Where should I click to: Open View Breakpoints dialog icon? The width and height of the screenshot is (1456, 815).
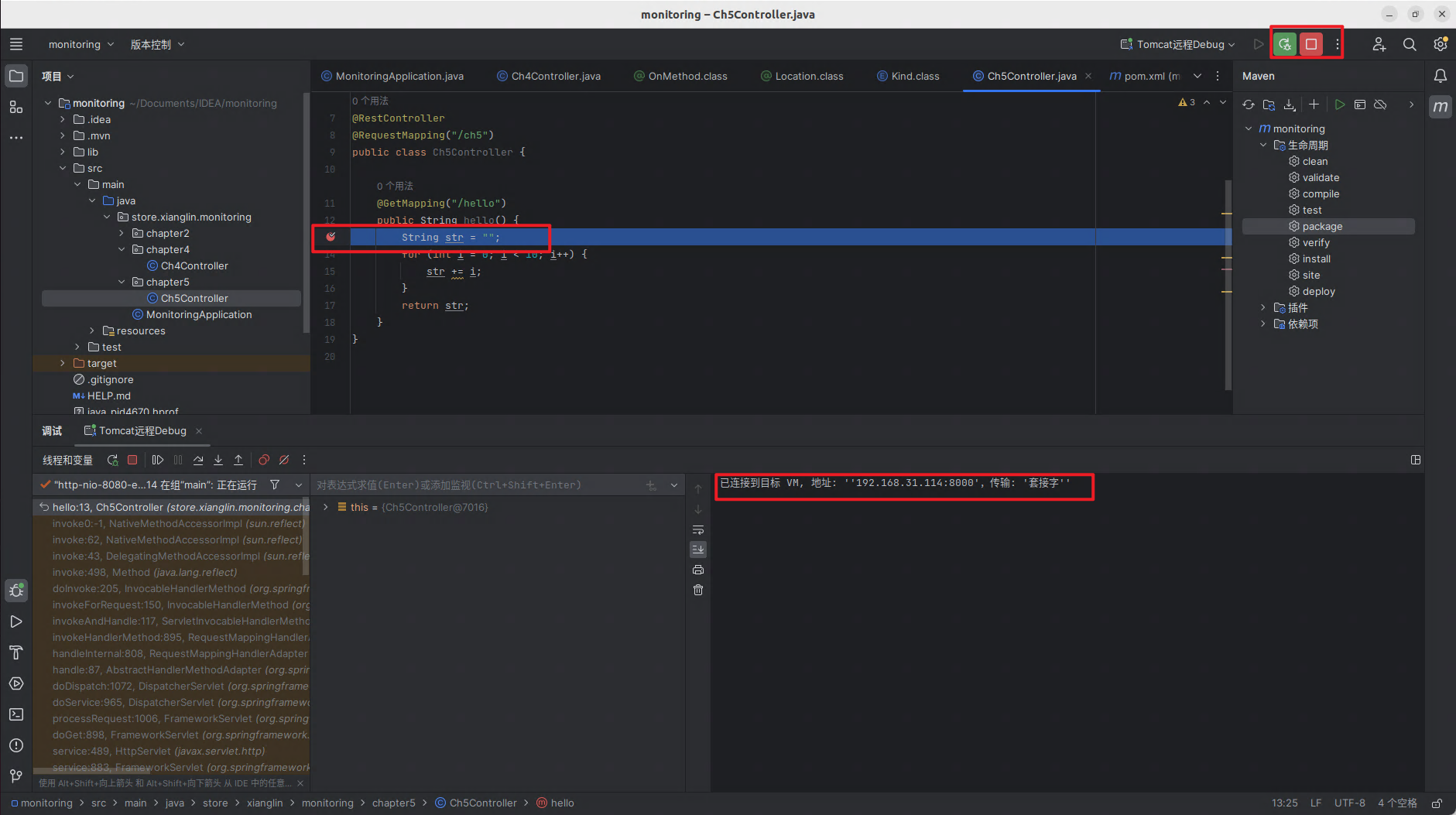tap(264, 460)
